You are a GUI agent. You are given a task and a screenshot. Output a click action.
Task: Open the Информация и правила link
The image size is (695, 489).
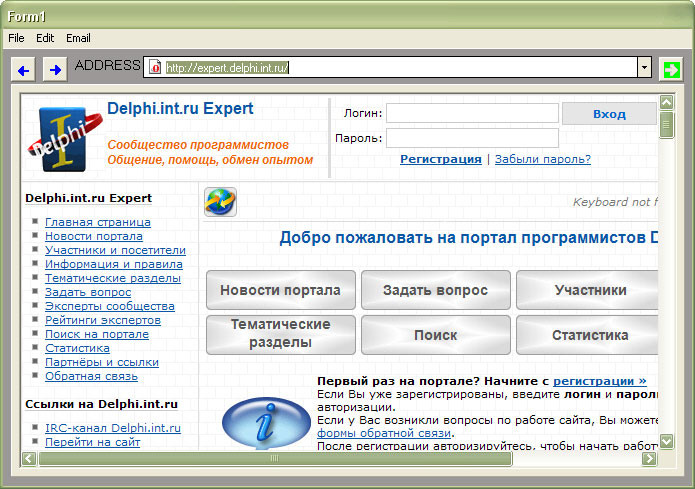(114, 264)
